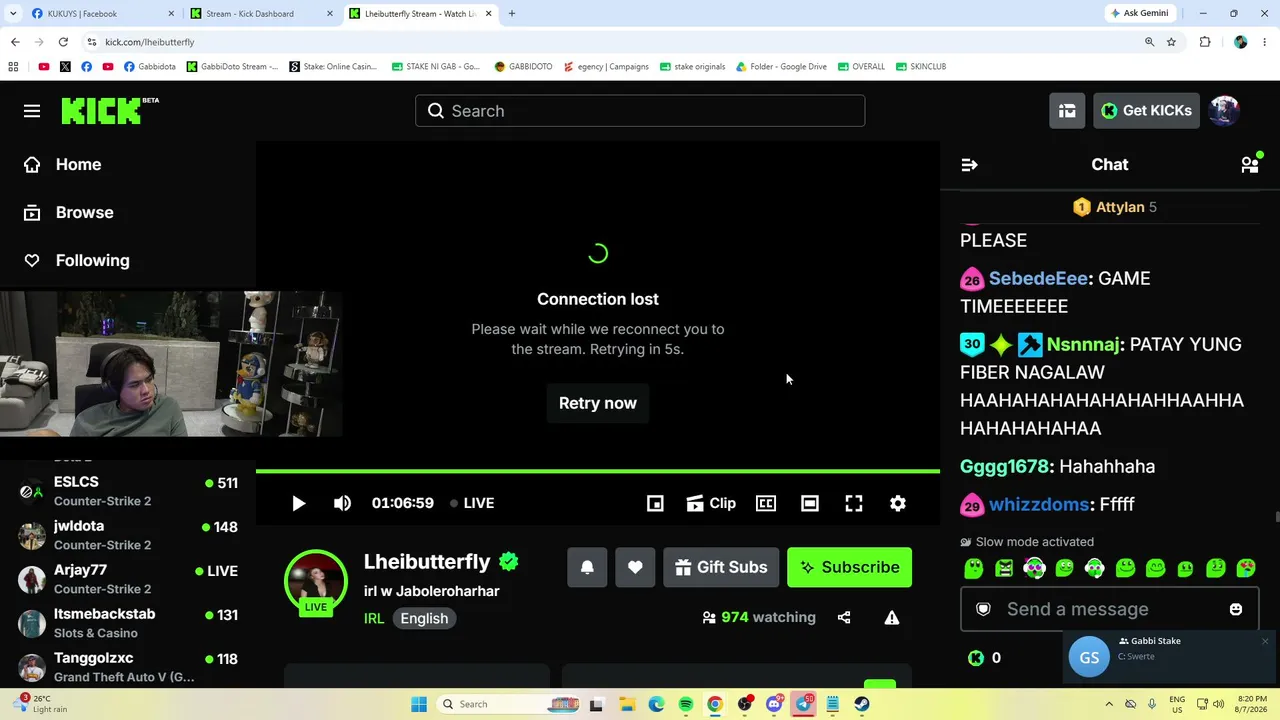The width and height of the screenshot is (1280, 720).
Task: Open the Windows Start menu
Action: (417, 704)
